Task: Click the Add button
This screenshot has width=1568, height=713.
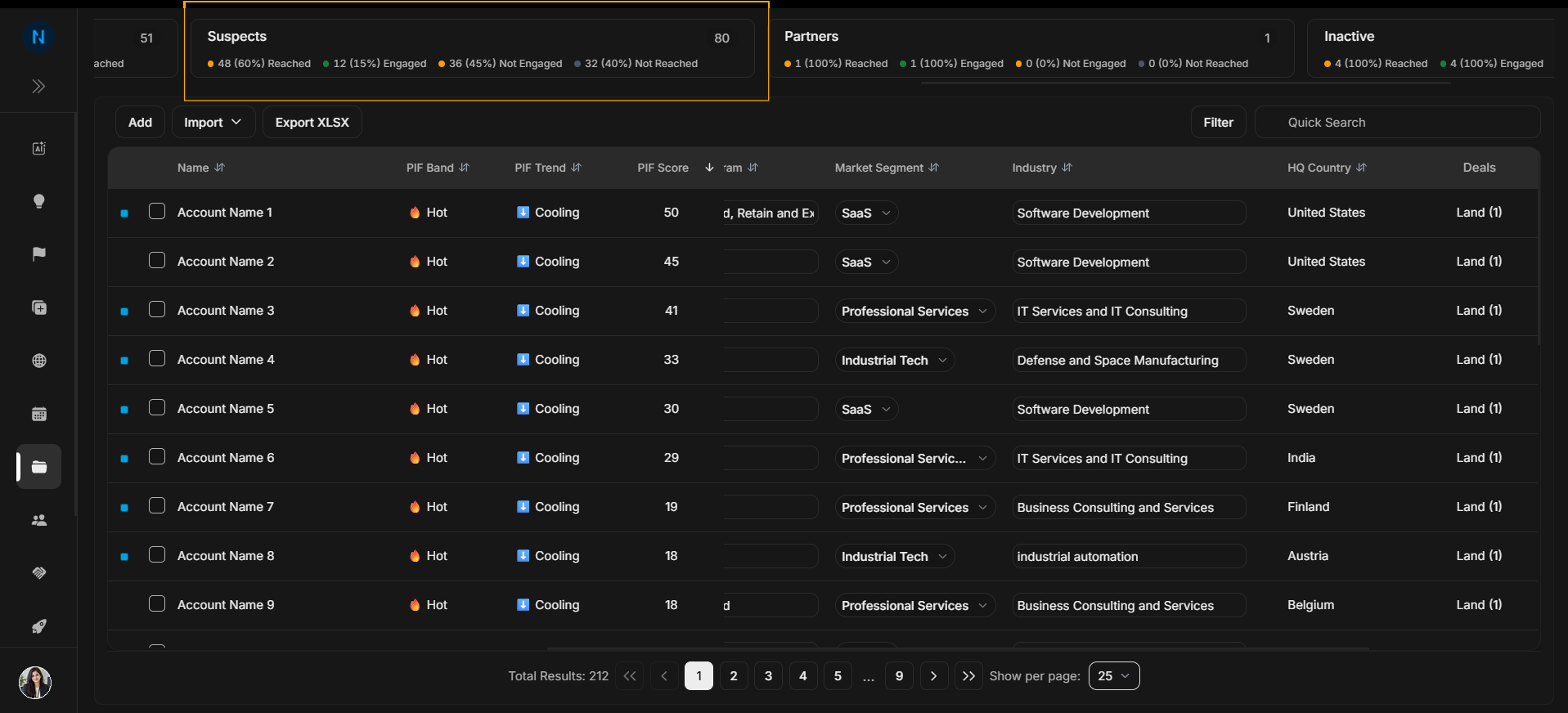Action: [x=140, y=123]
